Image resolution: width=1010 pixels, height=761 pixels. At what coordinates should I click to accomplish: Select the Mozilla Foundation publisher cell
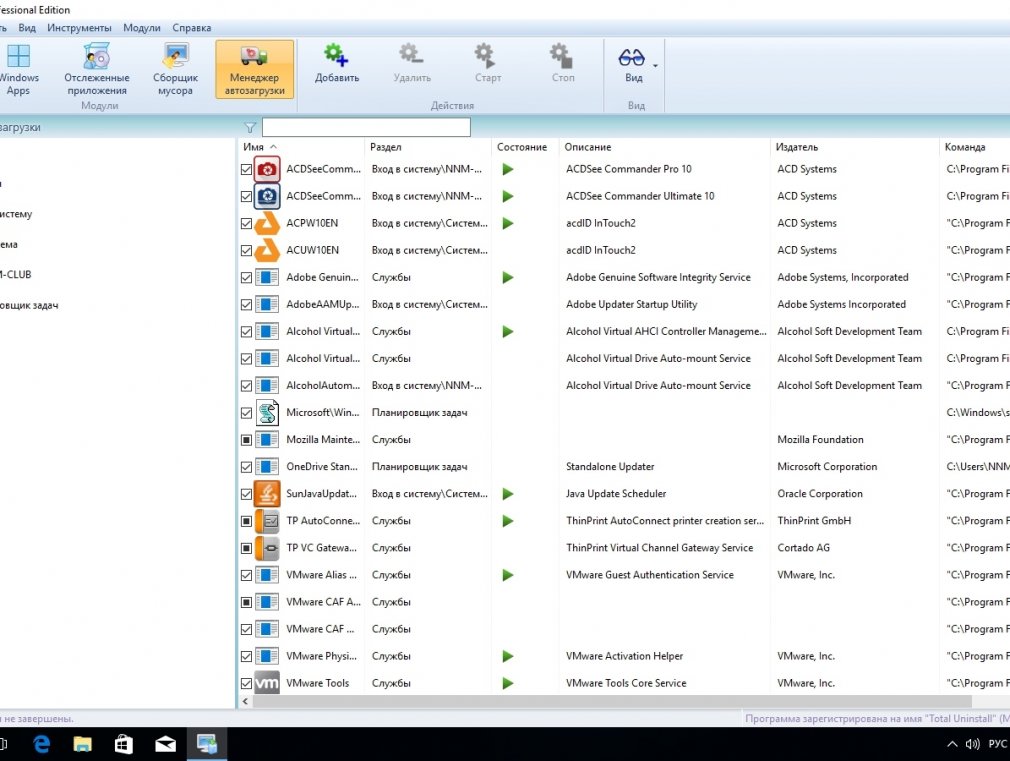click(820, 439)
